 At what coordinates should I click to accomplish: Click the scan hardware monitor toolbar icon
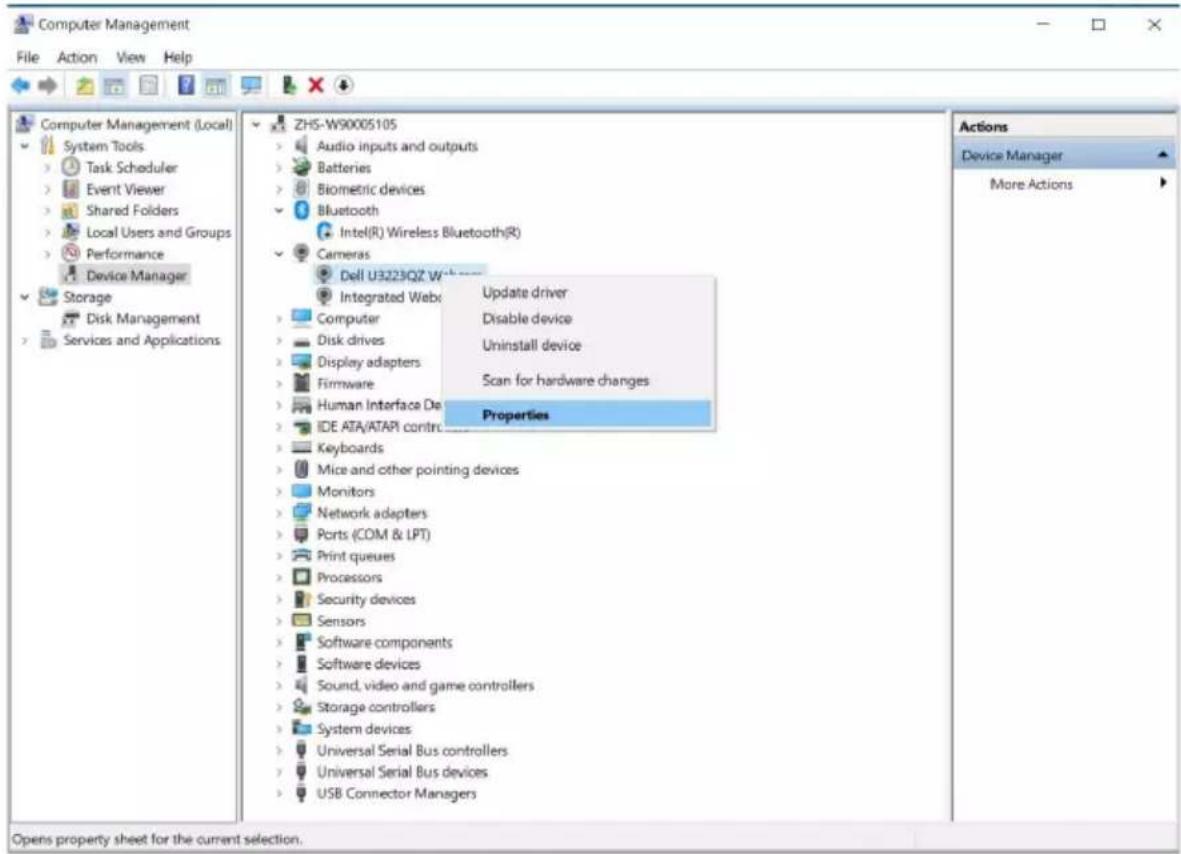pos(251,85)
